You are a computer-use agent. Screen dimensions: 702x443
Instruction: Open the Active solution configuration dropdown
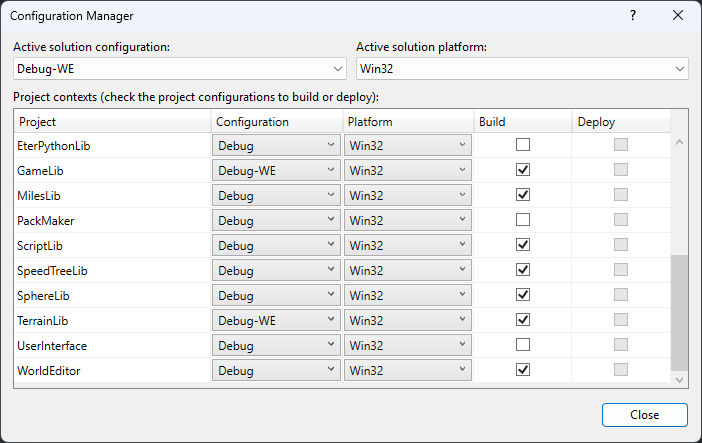click(x=180, y=69)
